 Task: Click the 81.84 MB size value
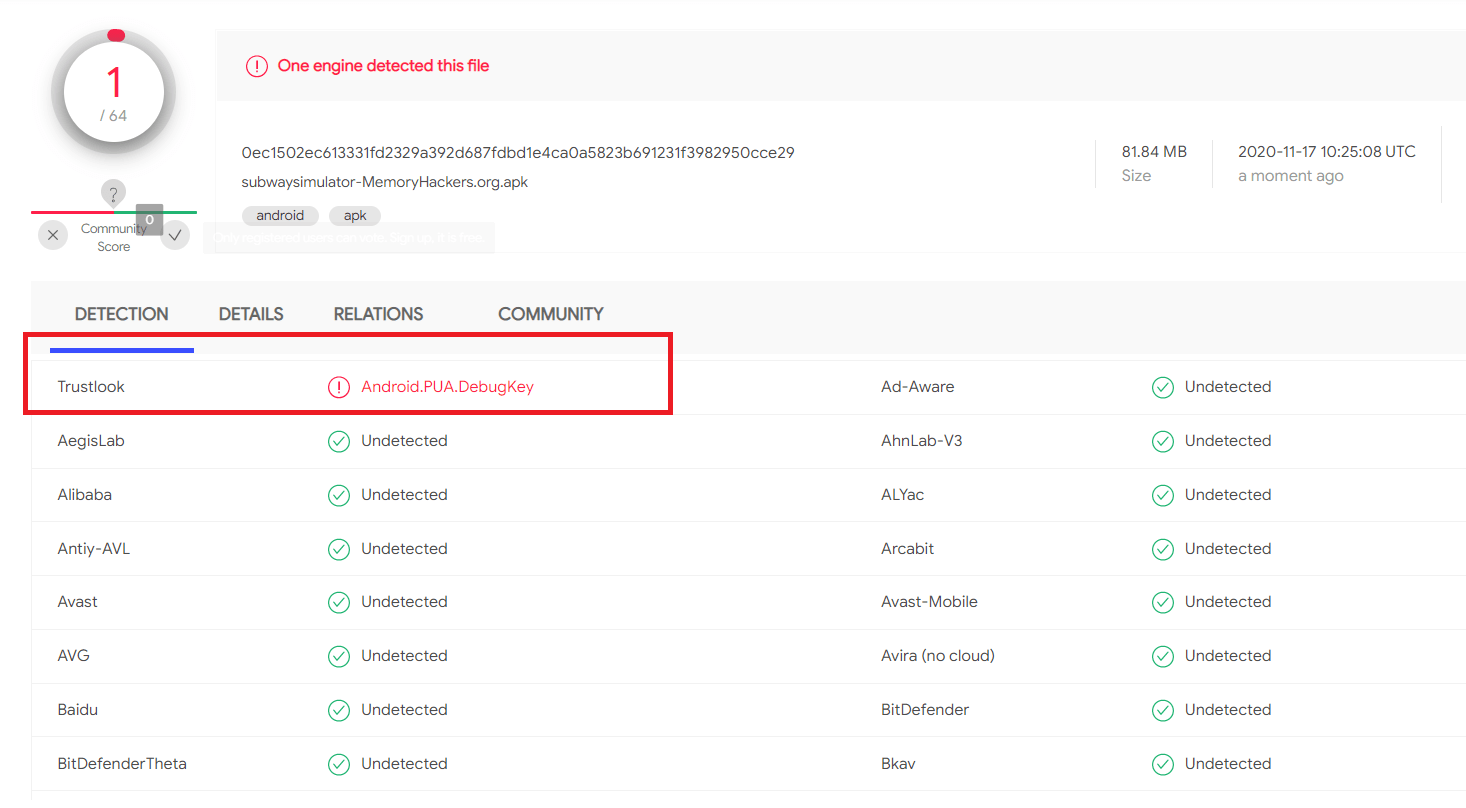point(1154,152)
